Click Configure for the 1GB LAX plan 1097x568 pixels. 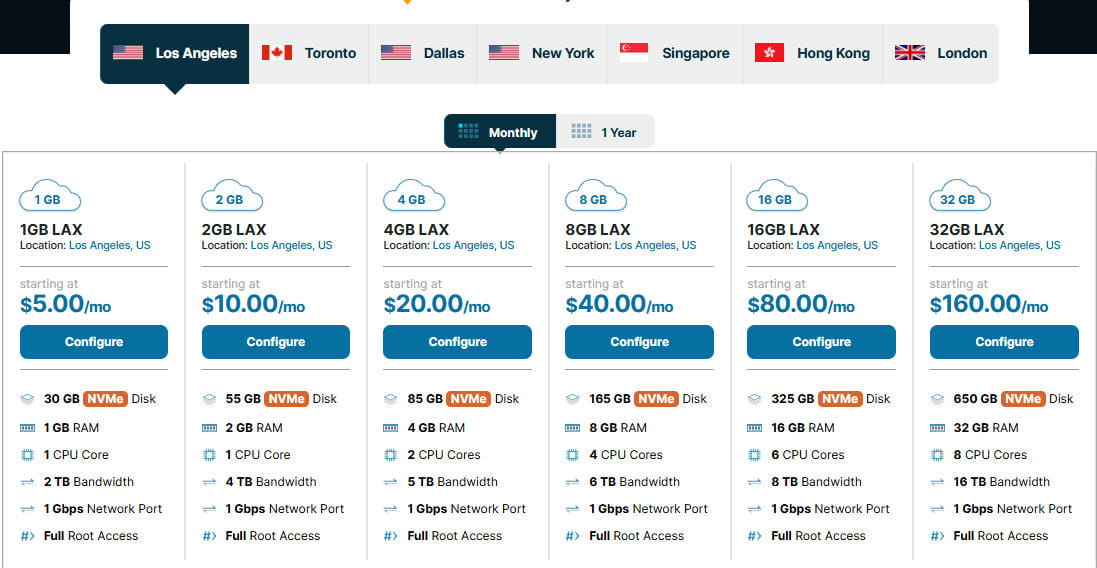point(94,342)
